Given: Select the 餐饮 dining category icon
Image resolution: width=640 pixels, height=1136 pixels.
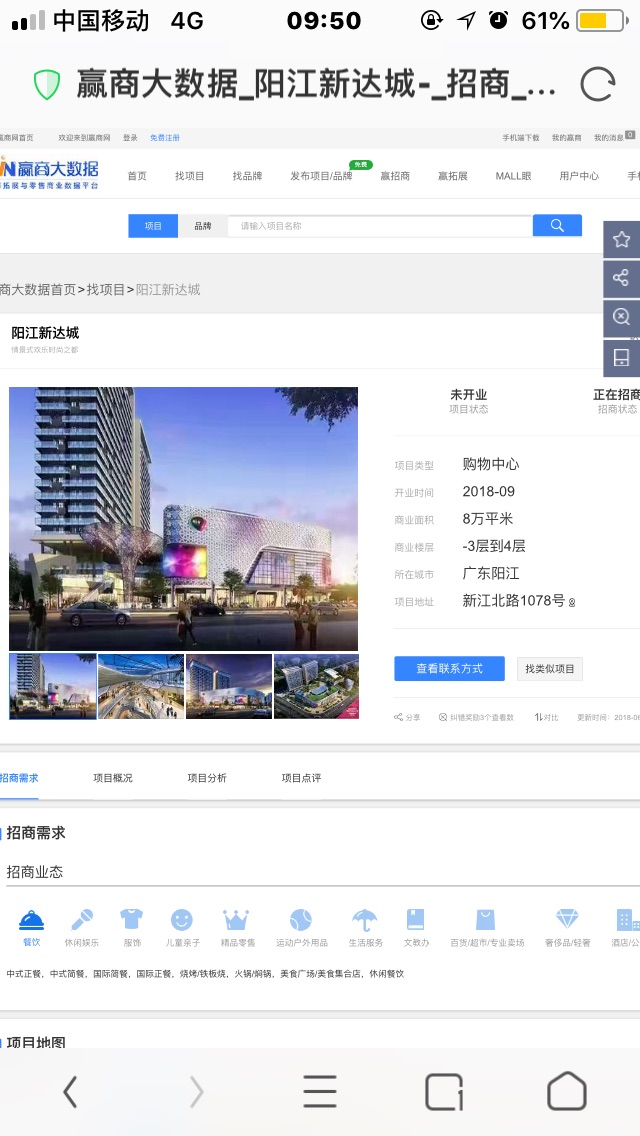Looking at the screenshot, I should coord(31,920).
